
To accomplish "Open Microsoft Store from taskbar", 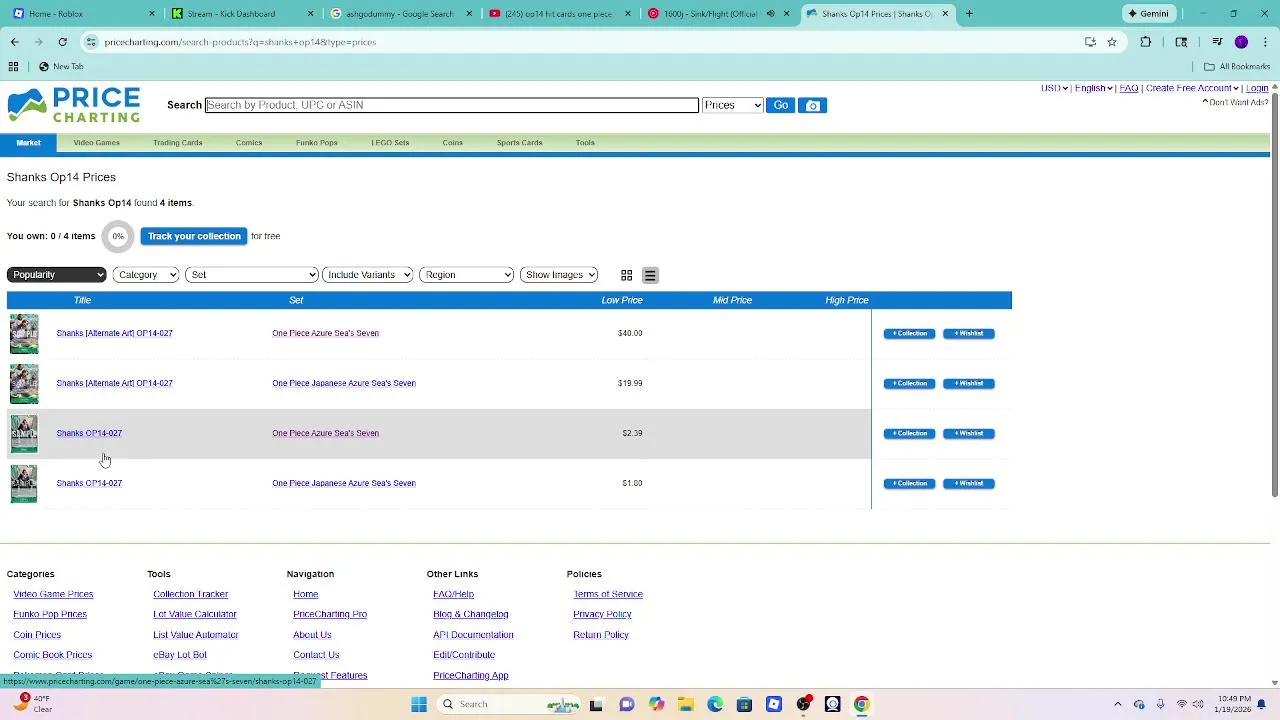I will tap(744, 704).
